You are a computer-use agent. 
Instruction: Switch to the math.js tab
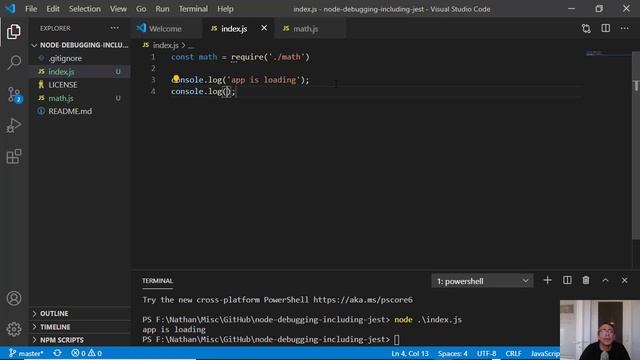[309, 29]
